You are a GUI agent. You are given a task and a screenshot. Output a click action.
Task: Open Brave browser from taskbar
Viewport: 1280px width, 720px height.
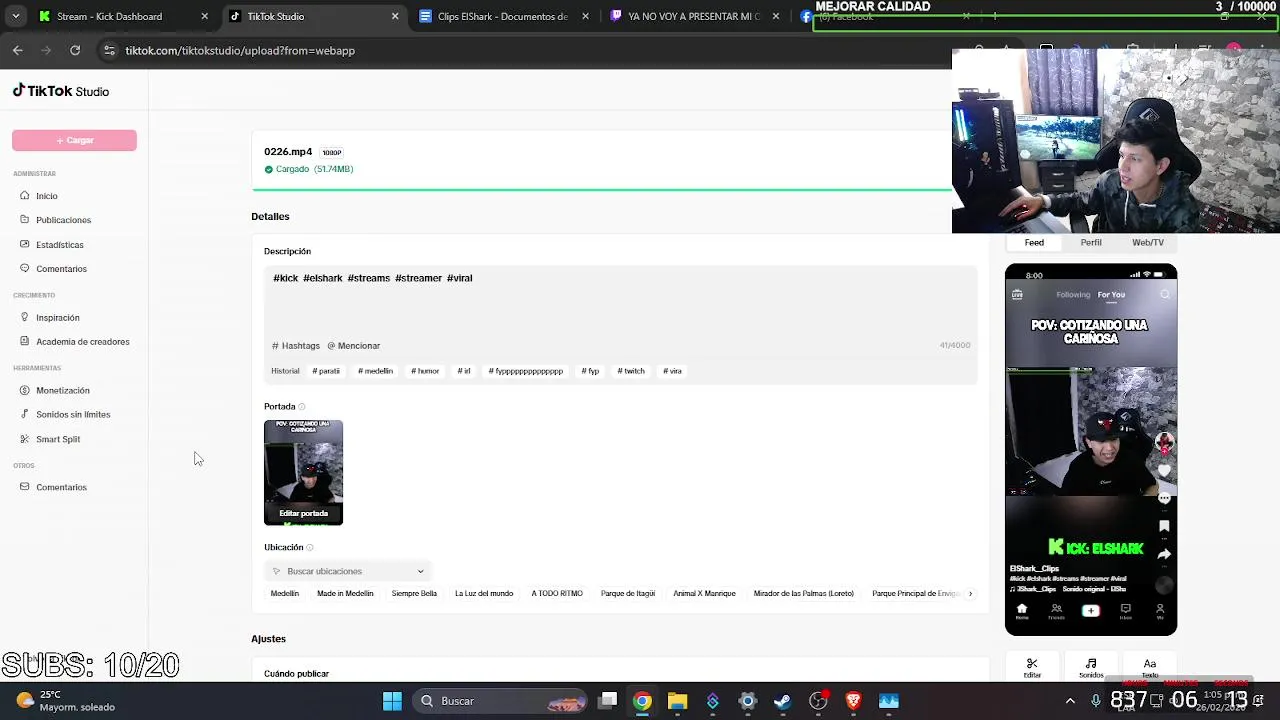coord(853,701)
